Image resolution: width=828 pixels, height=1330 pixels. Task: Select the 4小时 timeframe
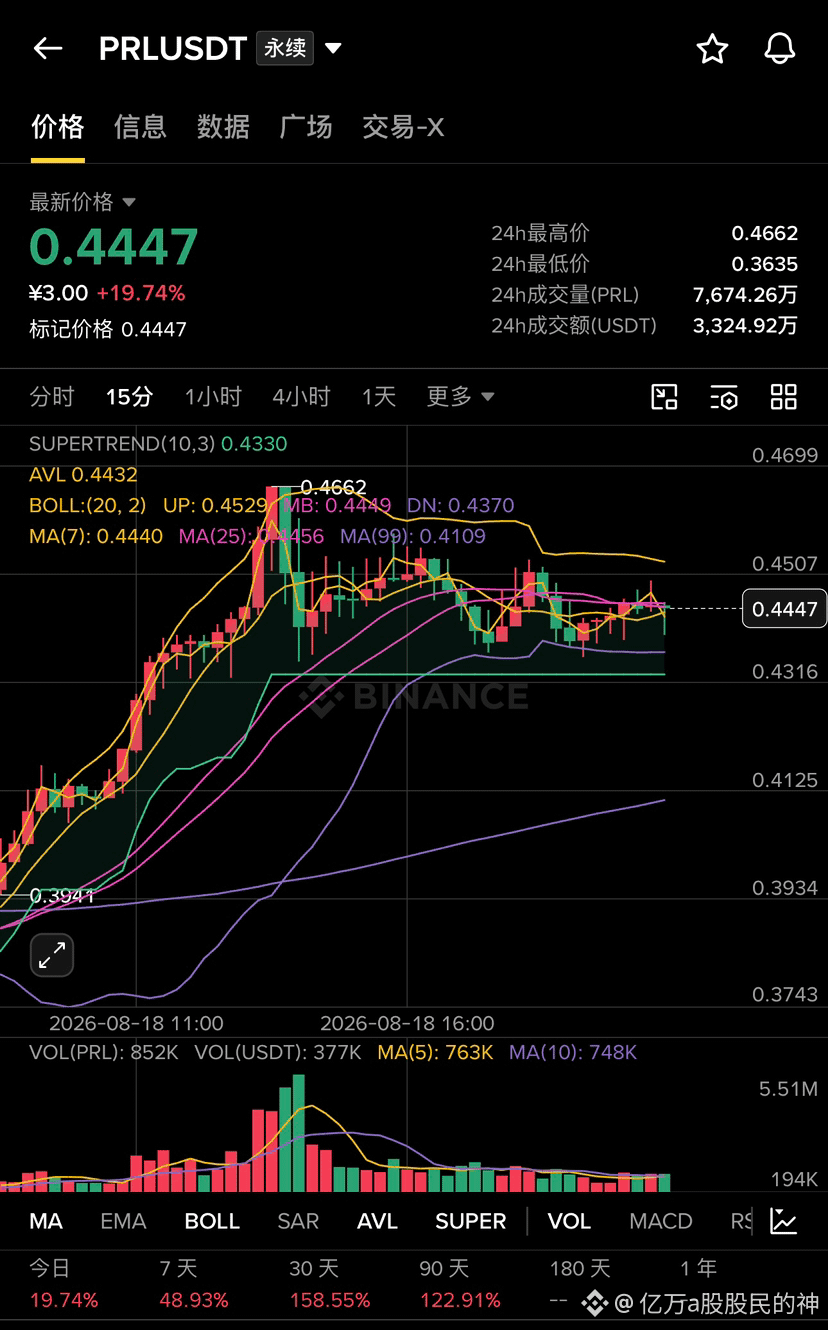(301, 397)
